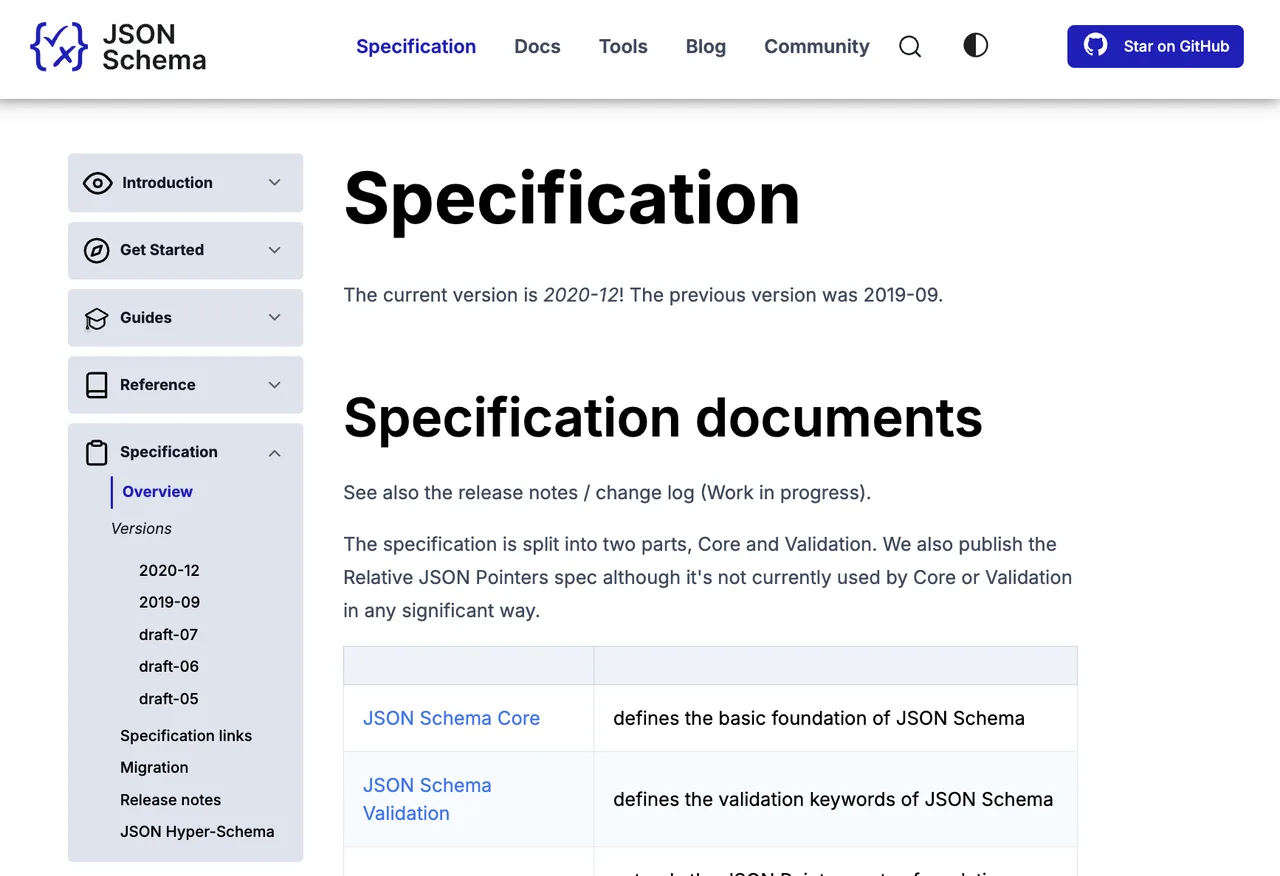Open the 2019-09 version page
1280x876 pixels.
click(169, 602)
